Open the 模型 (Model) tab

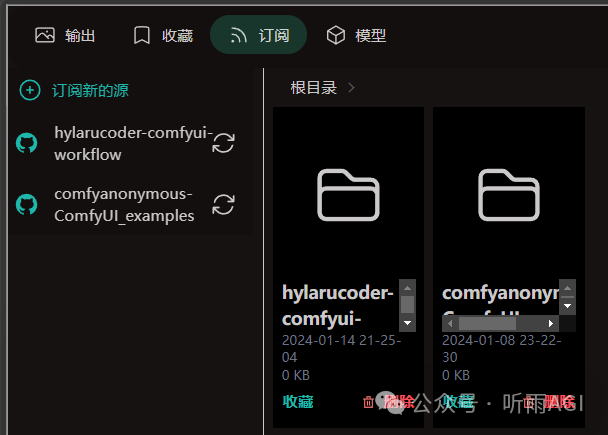click(x=356, y=35)
